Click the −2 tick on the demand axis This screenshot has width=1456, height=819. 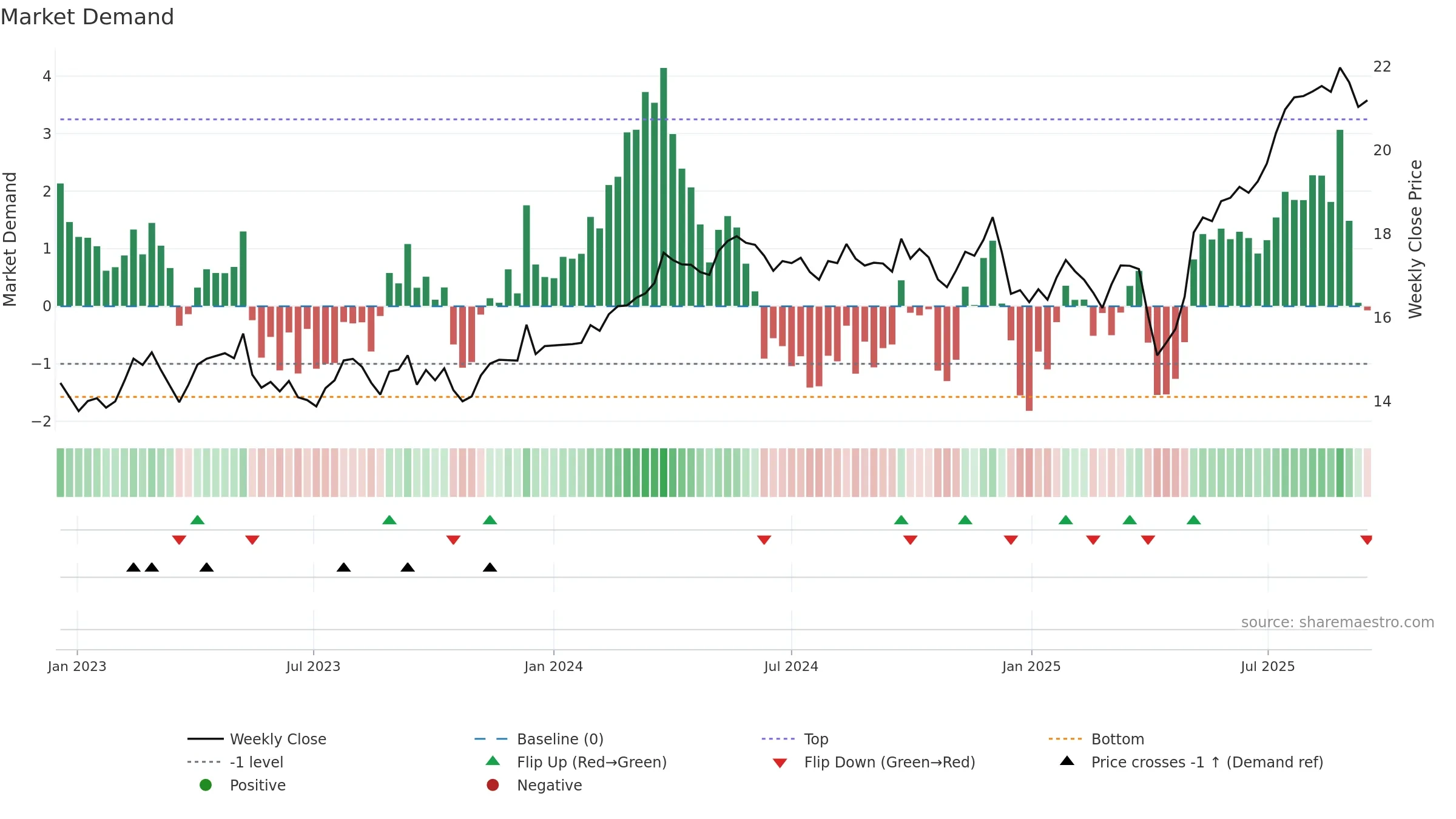coord(41,422)
